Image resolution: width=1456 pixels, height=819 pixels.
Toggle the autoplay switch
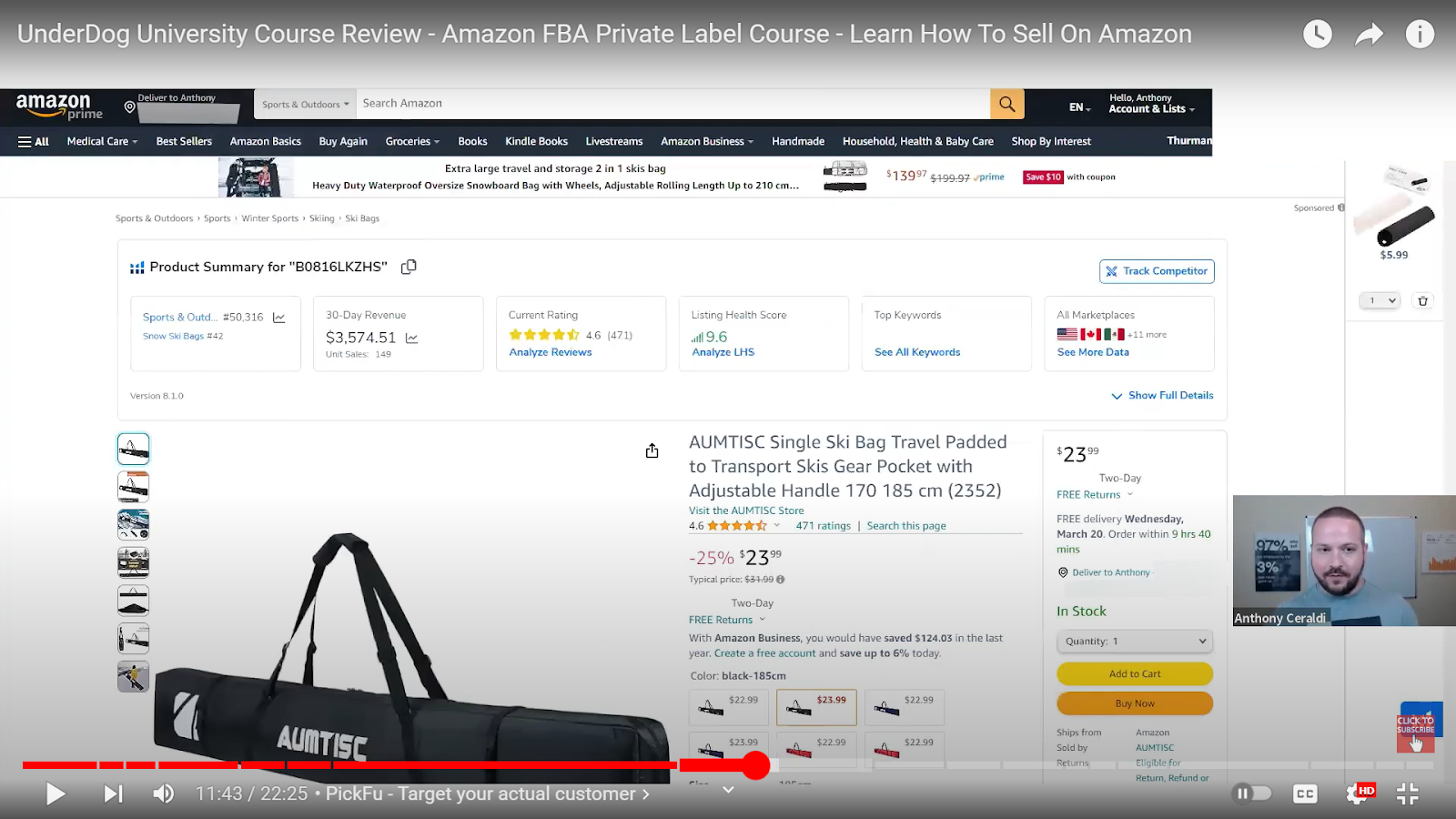1252,794
